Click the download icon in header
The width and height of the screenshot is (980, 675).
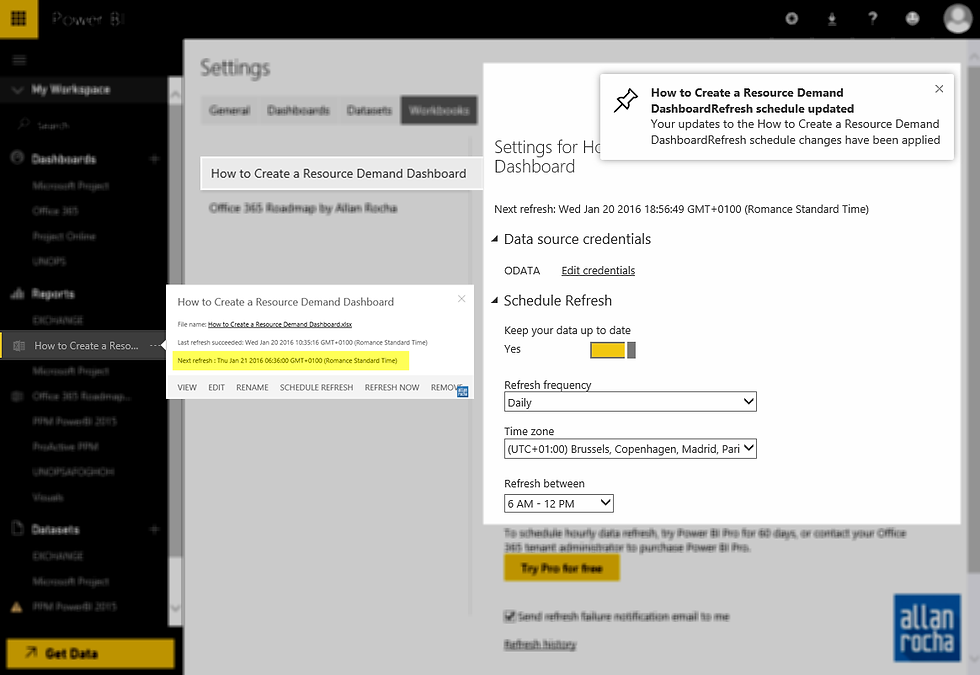tap(832, 19)
